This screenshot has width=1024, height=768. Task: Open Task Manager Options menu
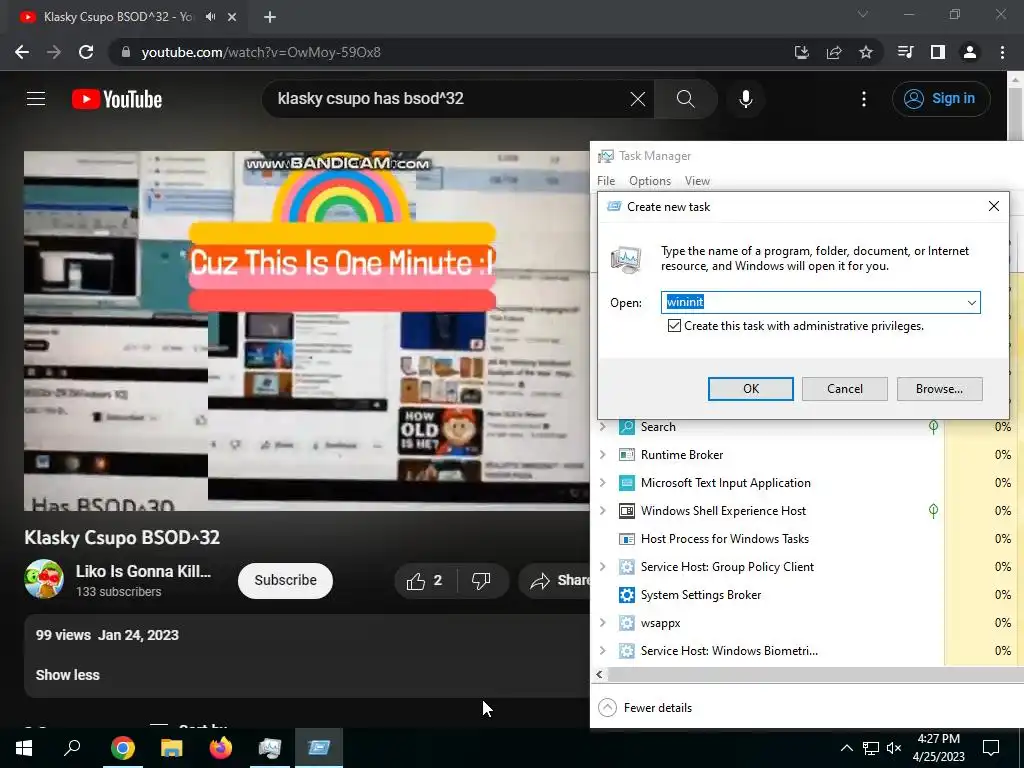coord(650,181)
